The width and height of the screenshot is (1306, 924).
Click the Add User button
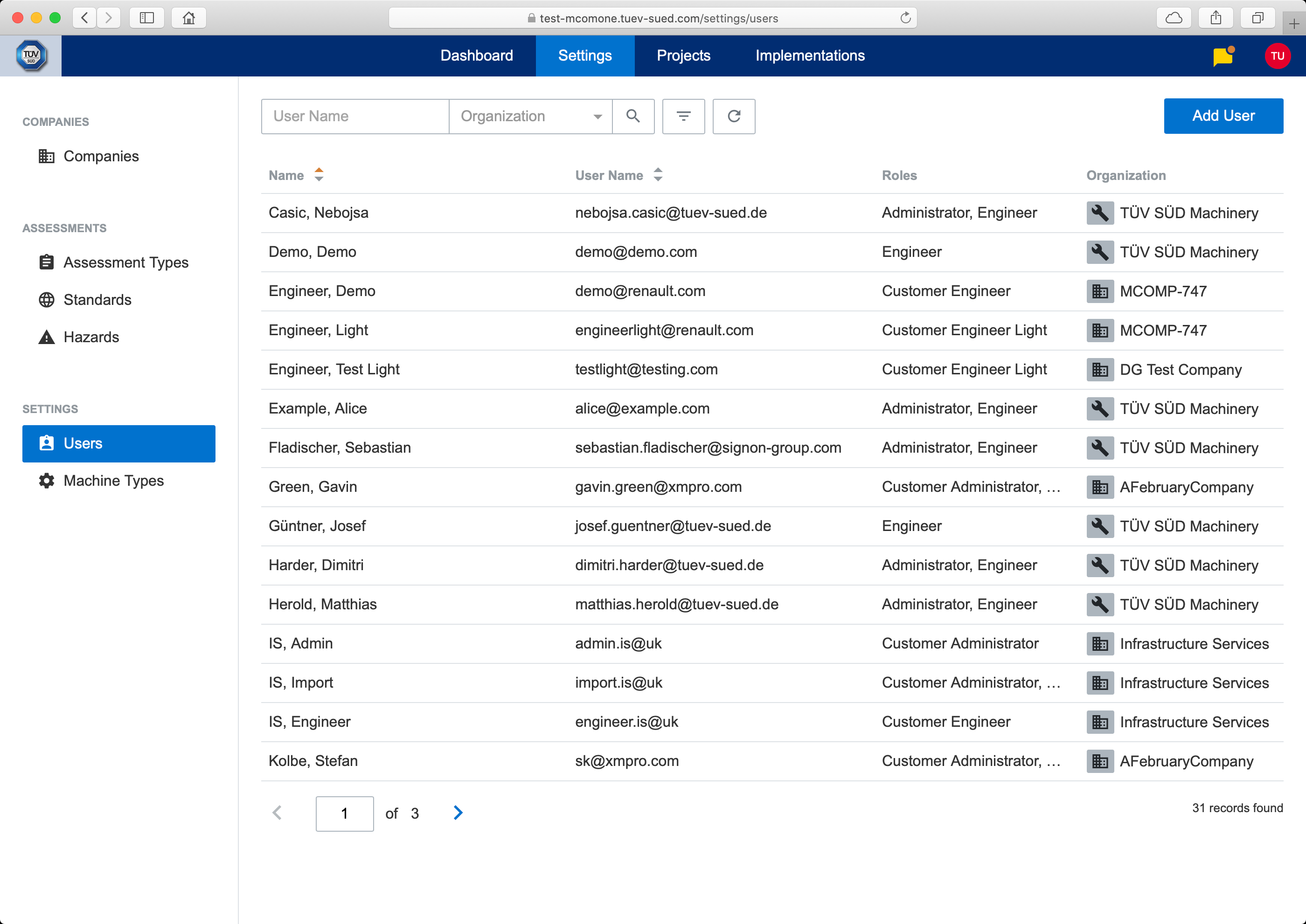point(1223,116)
